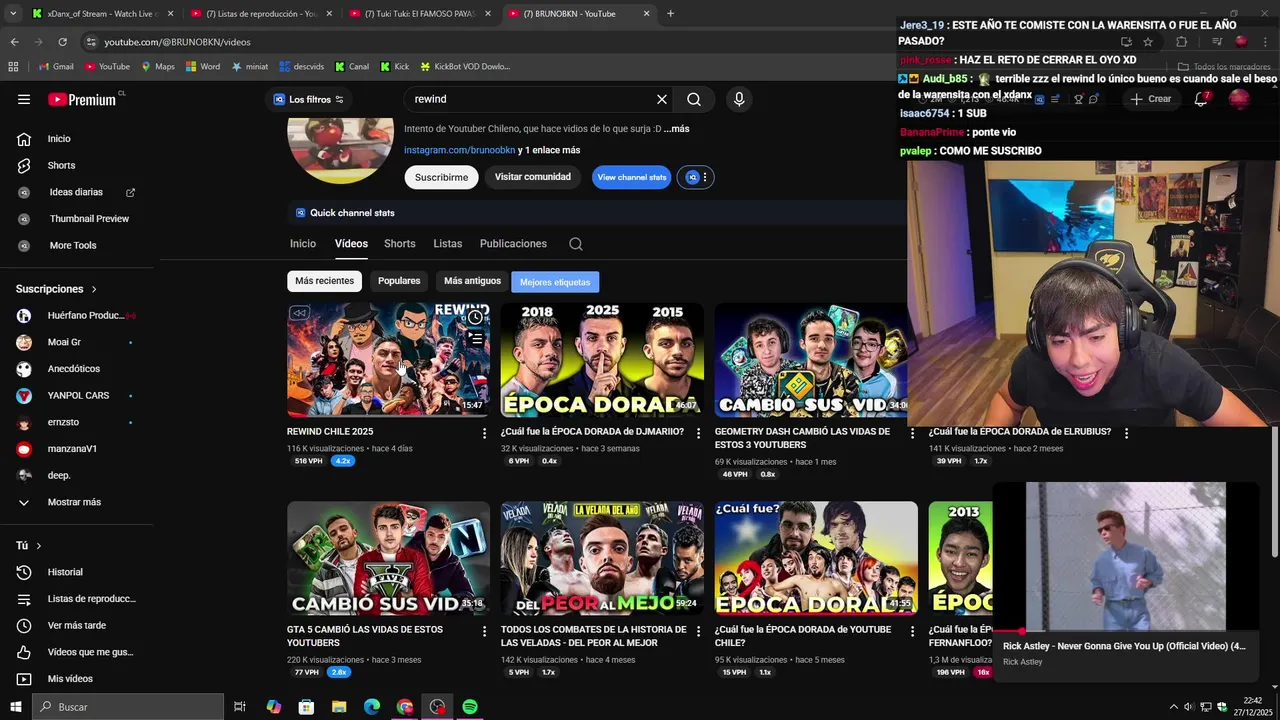Image resolution: width=1280 pixels, height=720 pixels.
Task: Activate voice search microphone
Action: coord(739,99)
